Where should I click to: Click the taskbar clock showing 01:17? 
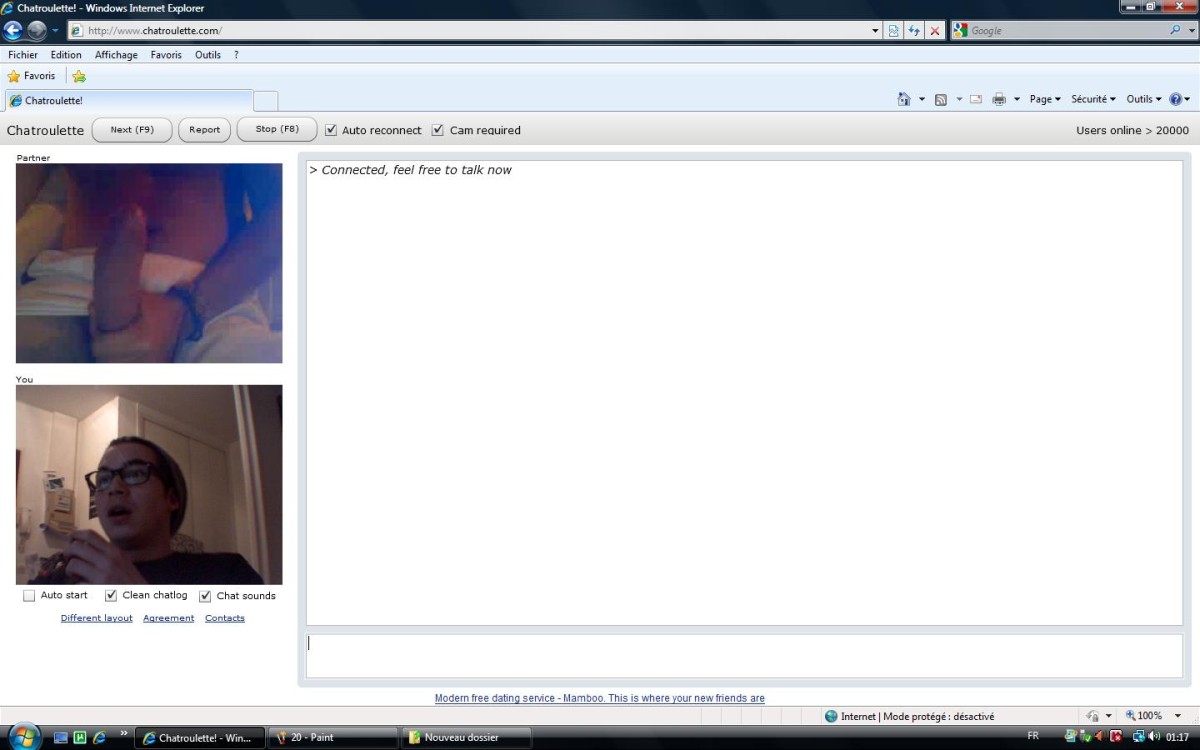click(1178, 737)
